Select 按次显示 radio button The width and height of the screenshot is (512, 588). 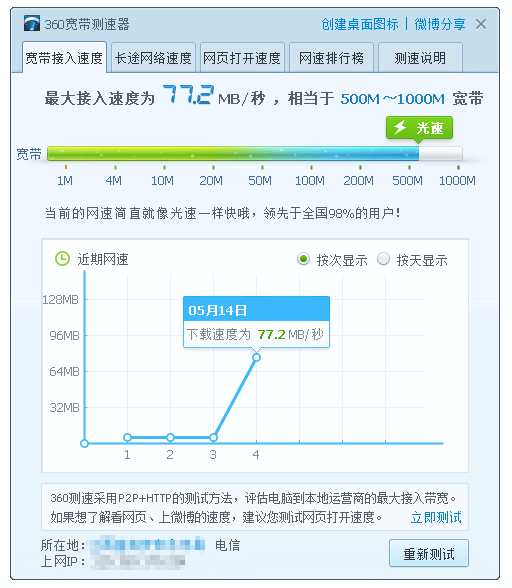(303, 259)
